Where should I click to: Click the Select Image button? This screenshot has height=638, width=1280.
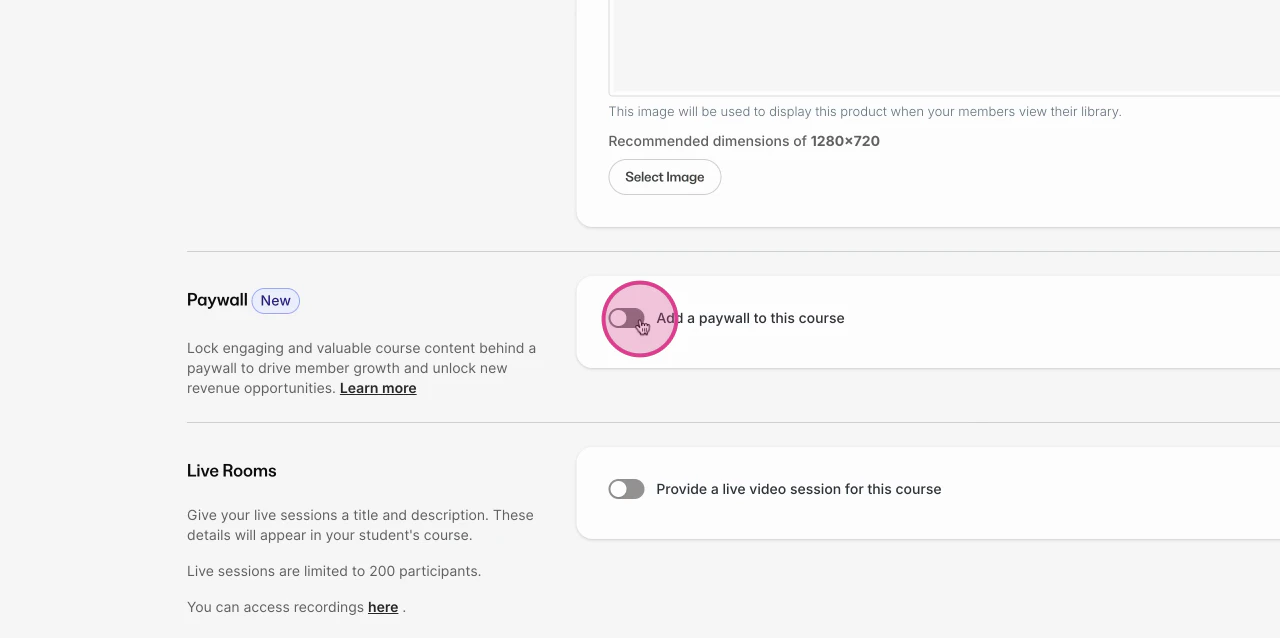pos(664,177)
